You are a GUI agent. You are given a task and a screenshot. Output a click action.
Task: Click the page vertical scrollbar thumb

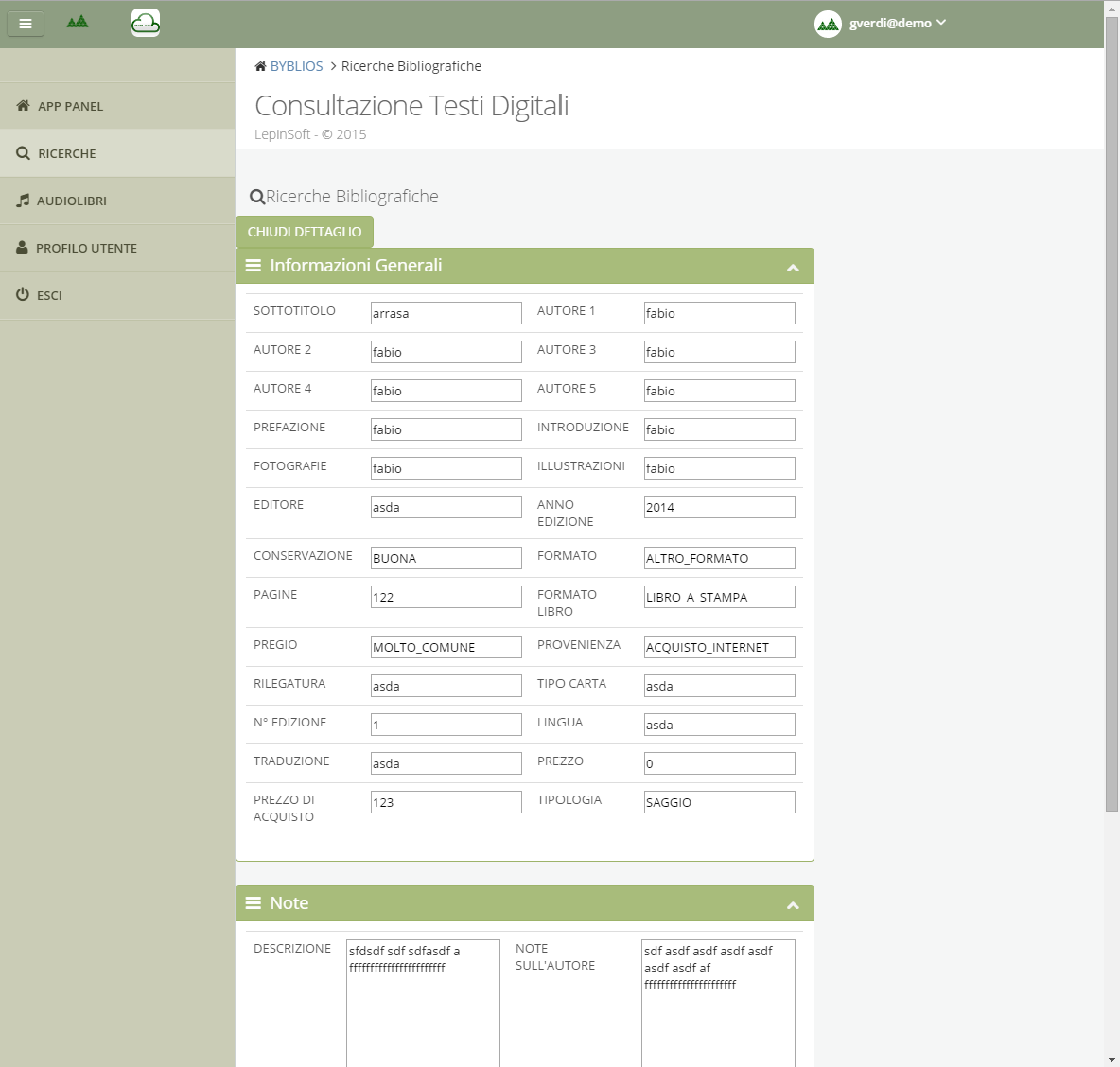coord(1111,414)
